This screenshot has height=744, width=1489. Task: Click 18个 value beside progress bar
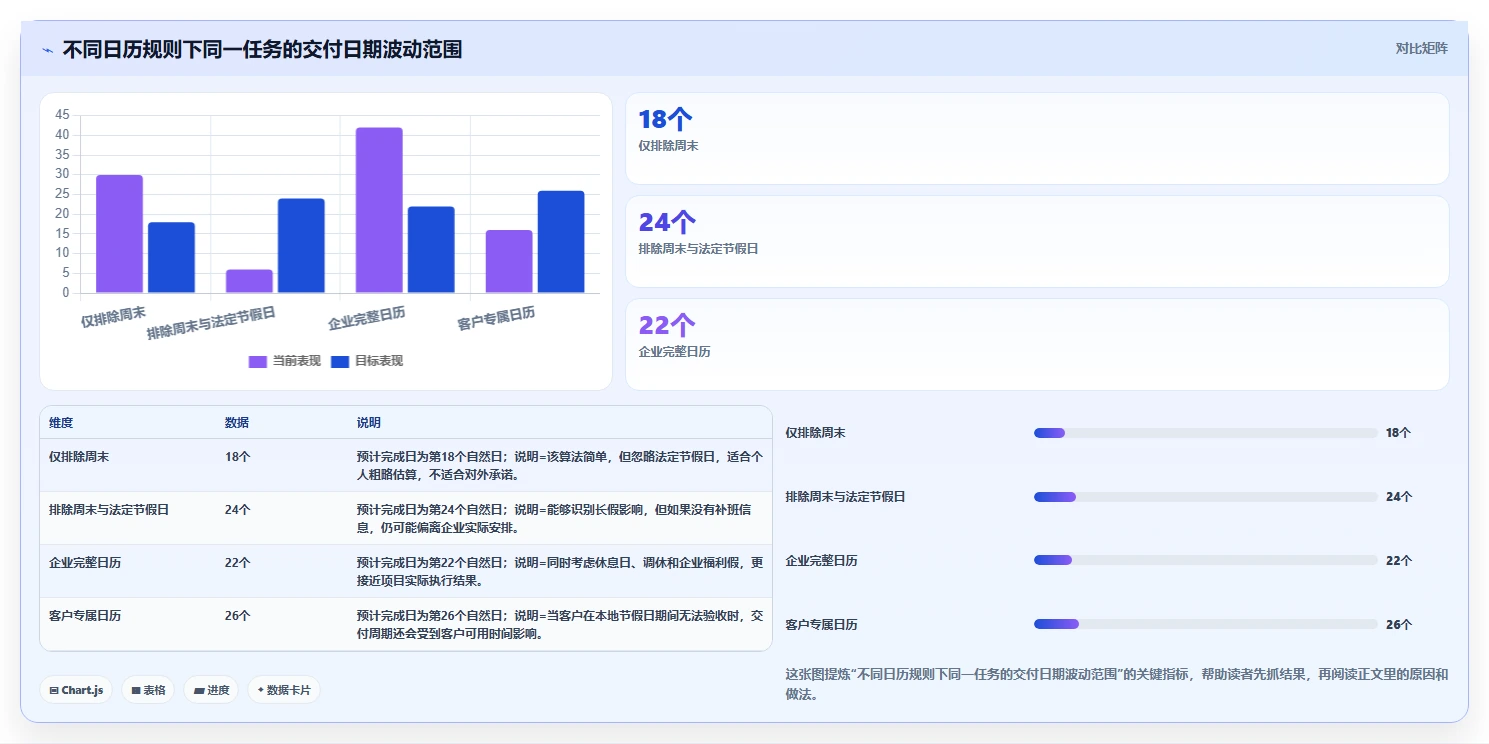[1399, 433]
